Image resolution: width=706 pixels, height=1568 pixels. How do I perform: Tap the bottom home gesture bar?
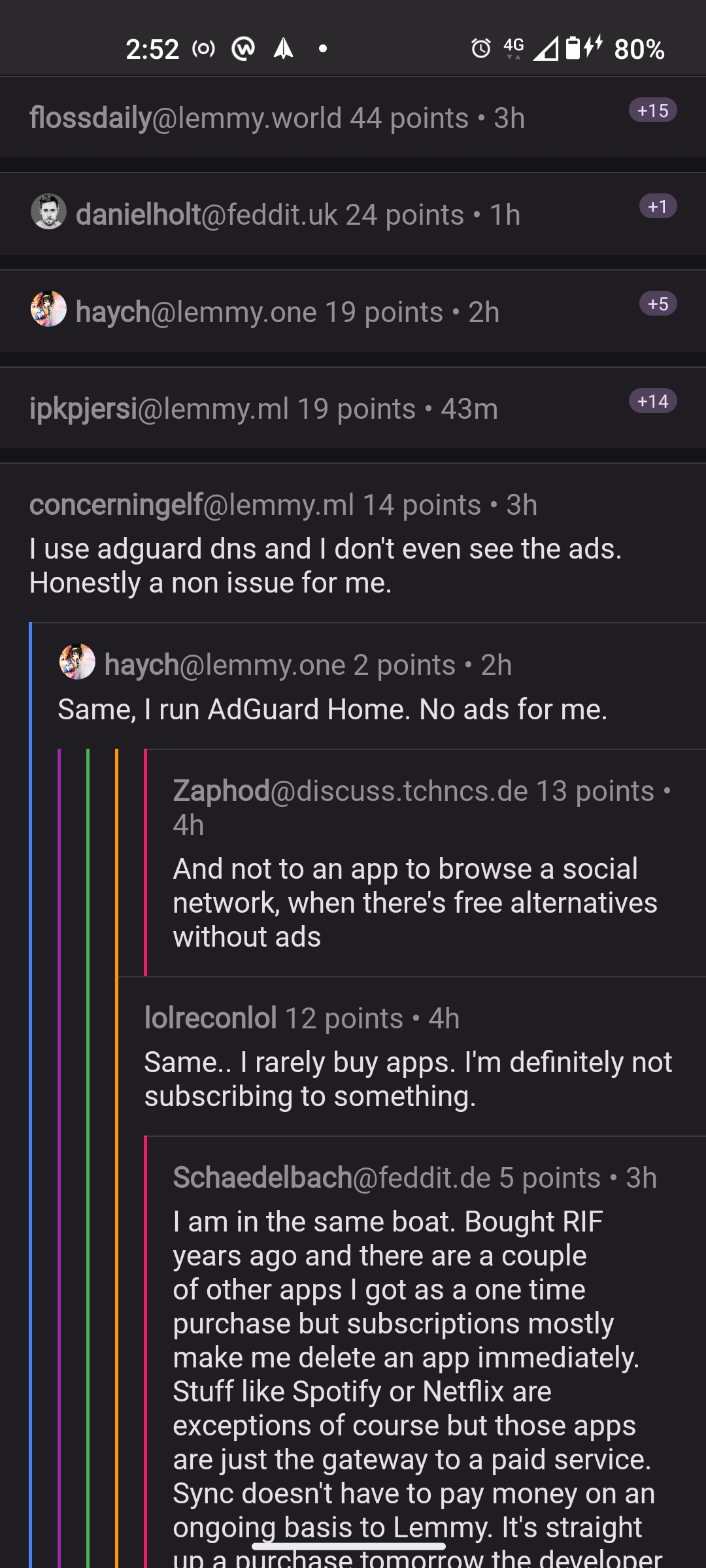(x=349, y=1546)
